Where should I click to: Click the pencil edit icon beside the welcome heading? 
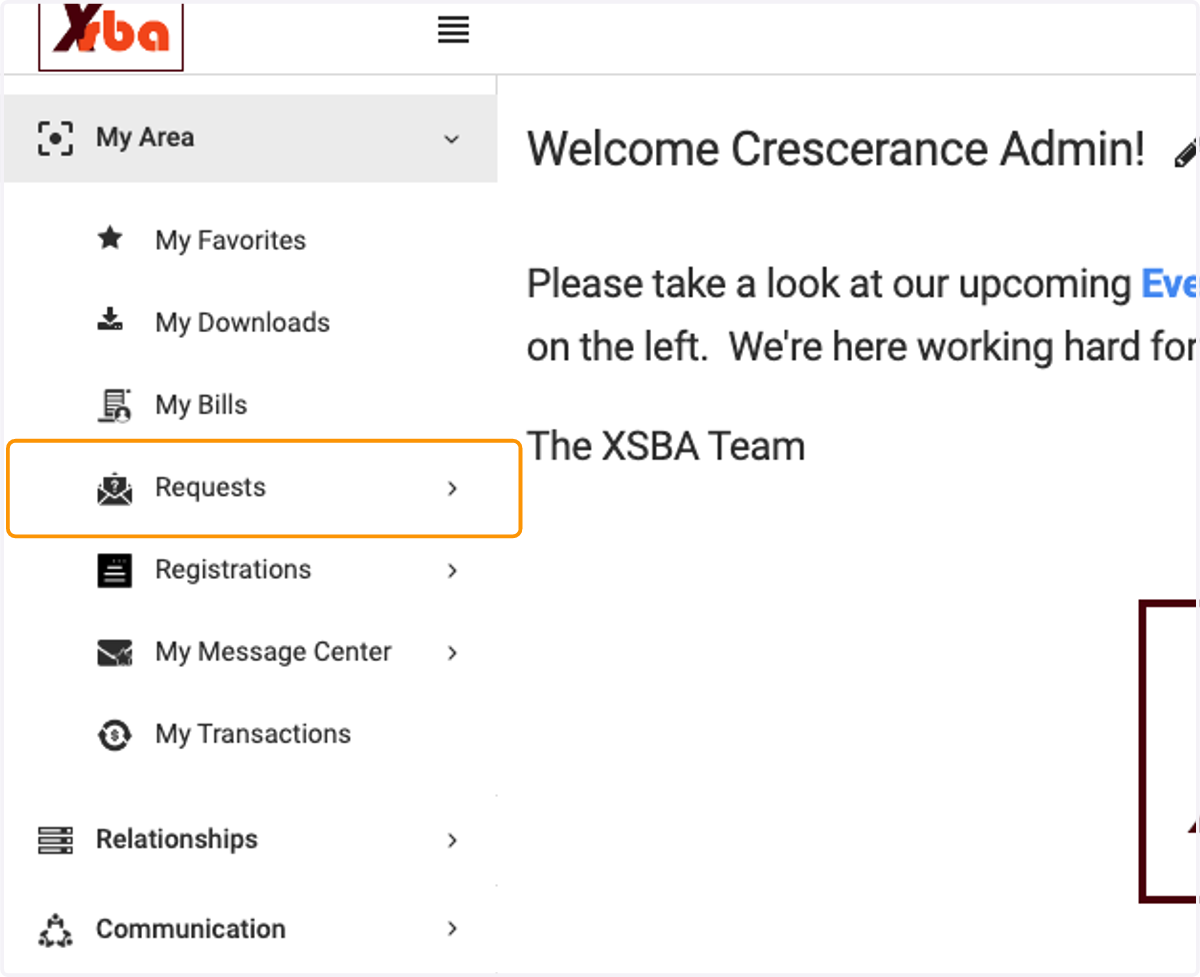click(x=1186, y=153)
